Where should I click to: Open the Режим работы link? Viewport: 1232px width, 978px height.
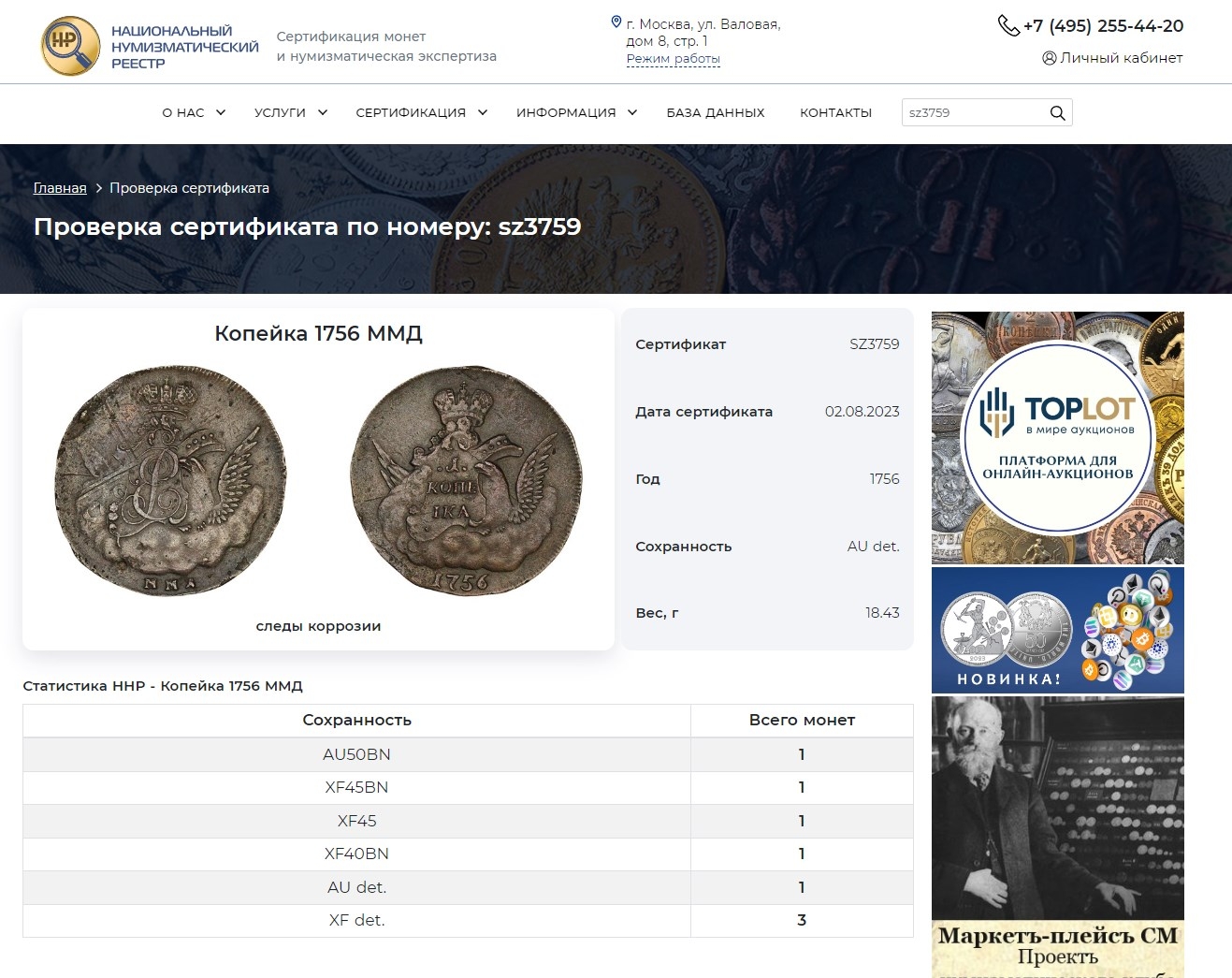coord(673,59)
